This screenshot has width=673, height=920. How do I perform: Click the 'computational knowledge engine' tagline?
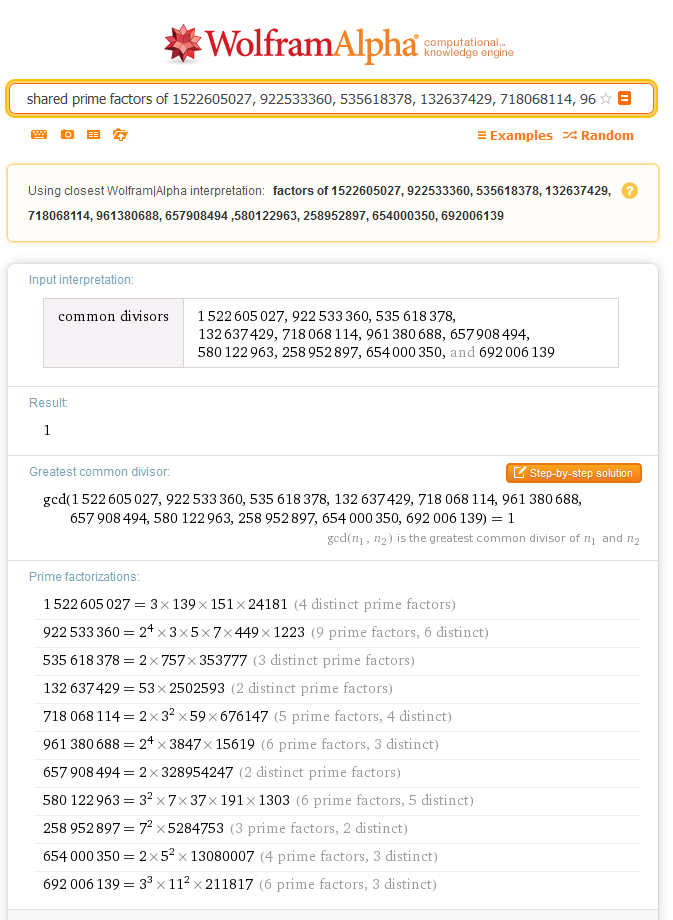click(468, 48)
